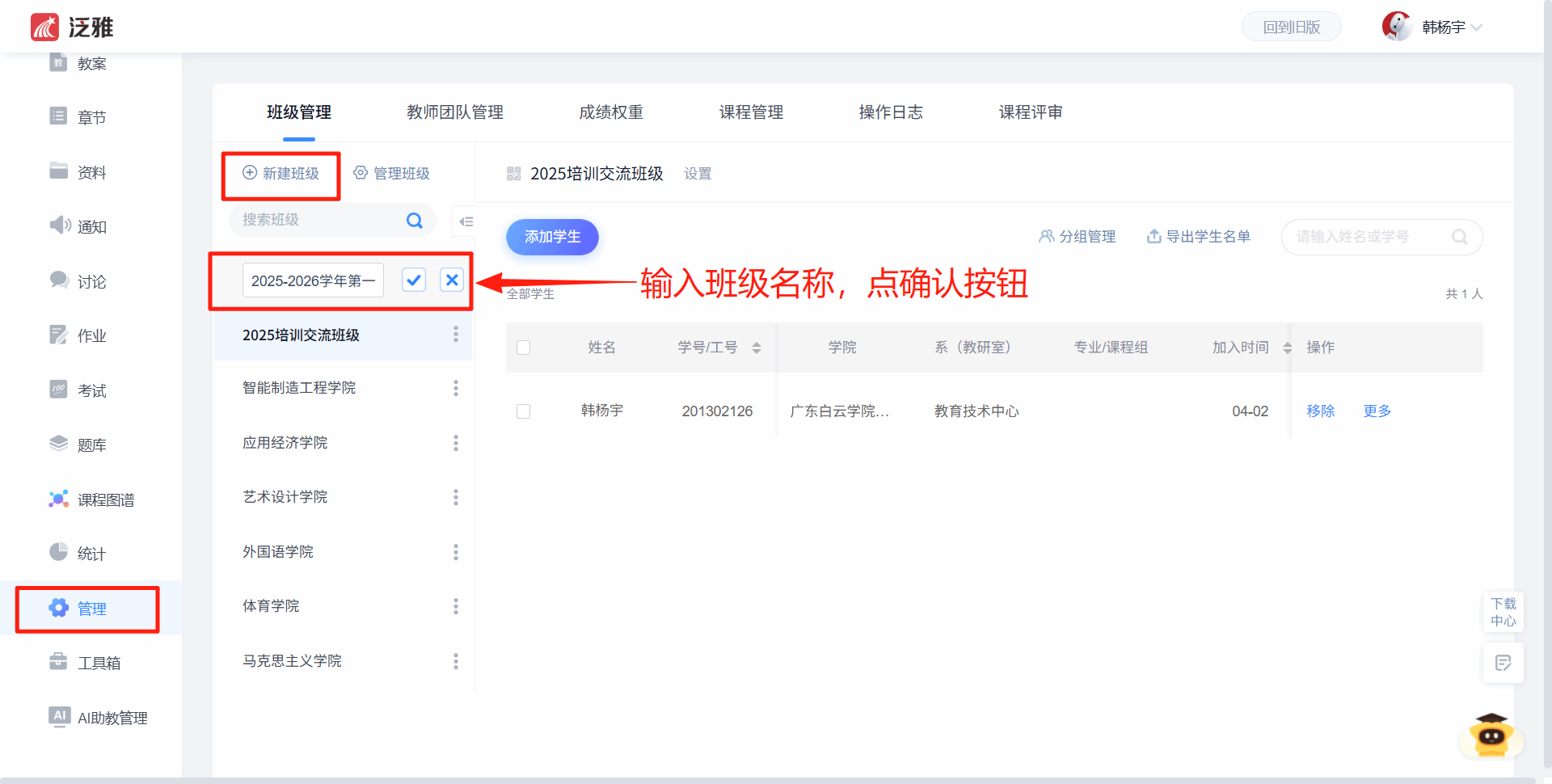Screen dimensions: 1552x784
Task: Click the 添加学生 button
Action: [x=552, y=237]
